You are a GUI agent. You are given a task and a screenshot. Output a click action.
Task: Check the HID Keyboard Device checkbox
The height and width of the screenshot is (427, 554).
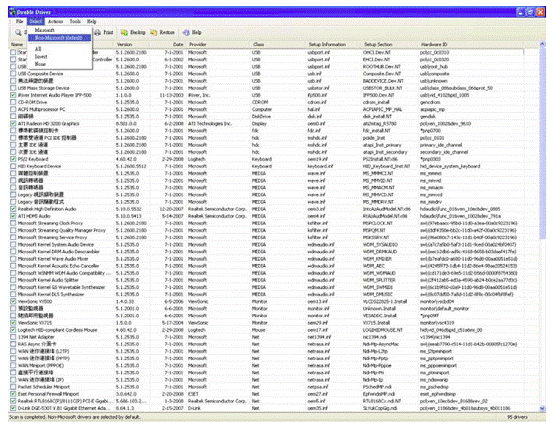click(x=13, y=166)
